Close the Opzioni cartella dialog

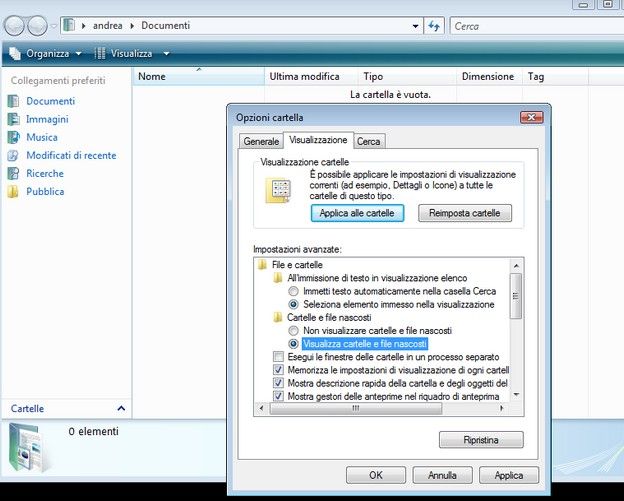(531, 117)
